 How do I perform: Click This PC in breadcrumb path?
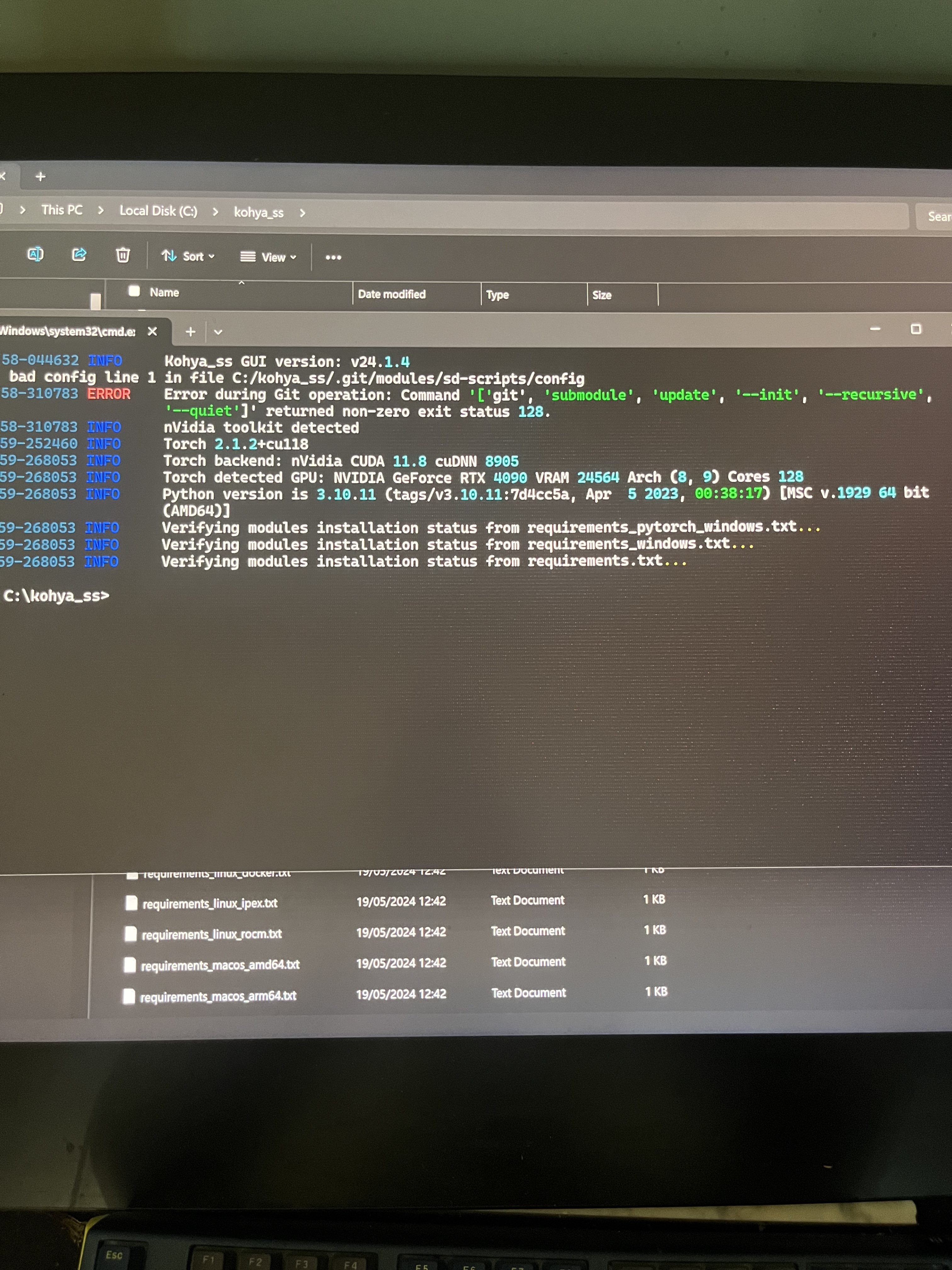[62, 210]
